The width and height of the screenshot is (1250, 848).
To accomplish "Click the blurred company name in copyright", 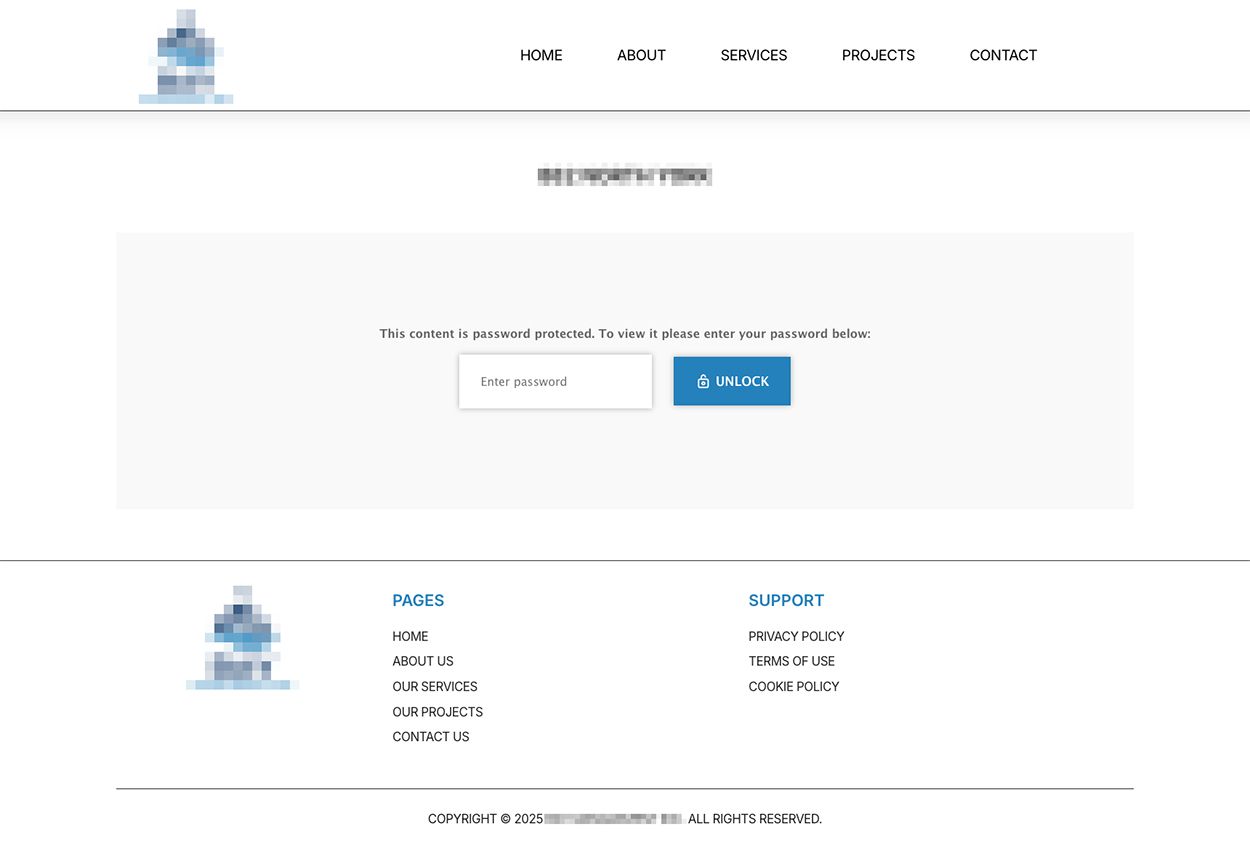I will click(x=613, y=819).
